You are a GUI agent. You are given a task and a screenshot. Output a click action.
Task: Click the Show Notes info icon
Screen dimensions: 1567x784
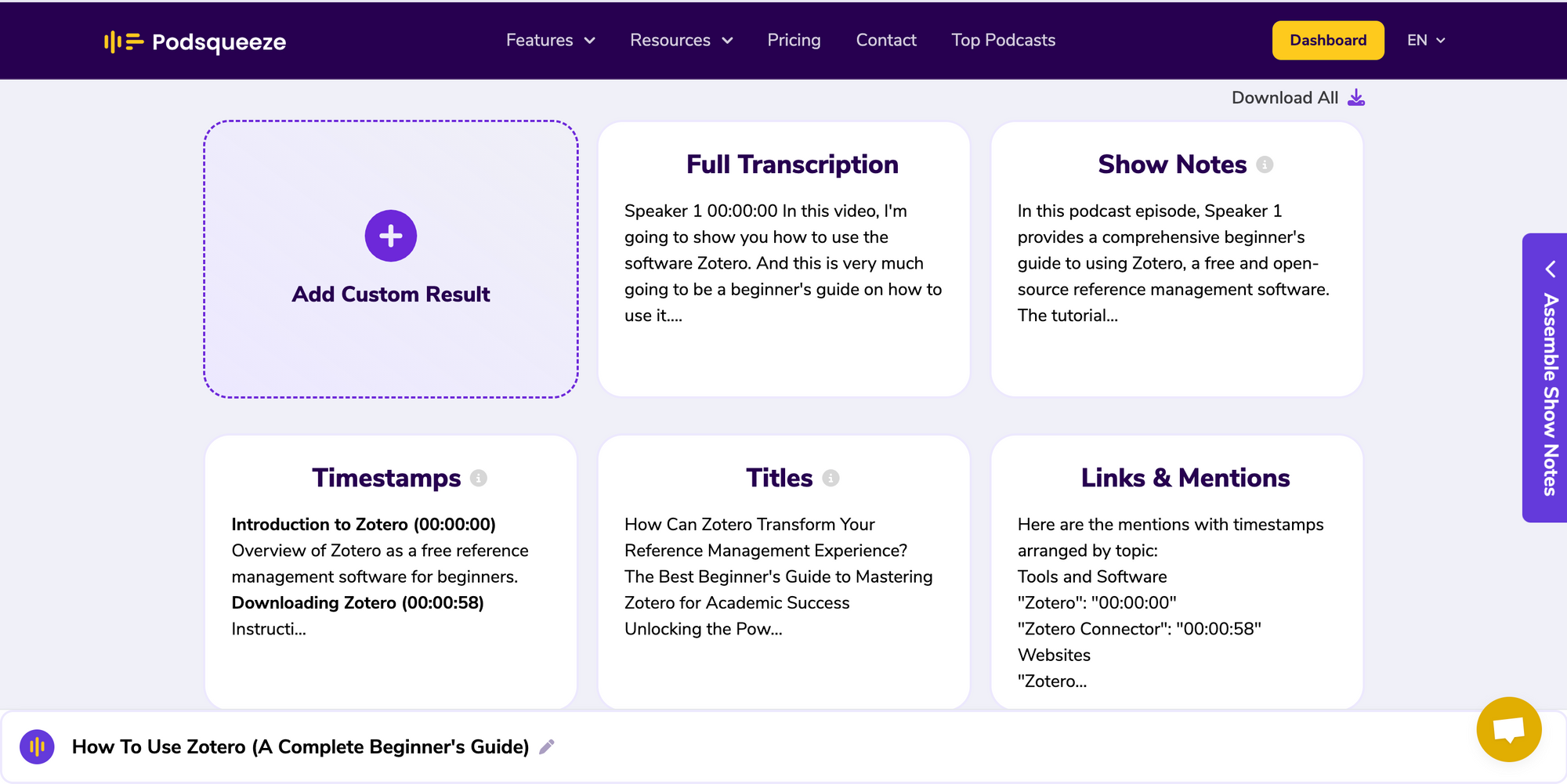(1265, 164)
